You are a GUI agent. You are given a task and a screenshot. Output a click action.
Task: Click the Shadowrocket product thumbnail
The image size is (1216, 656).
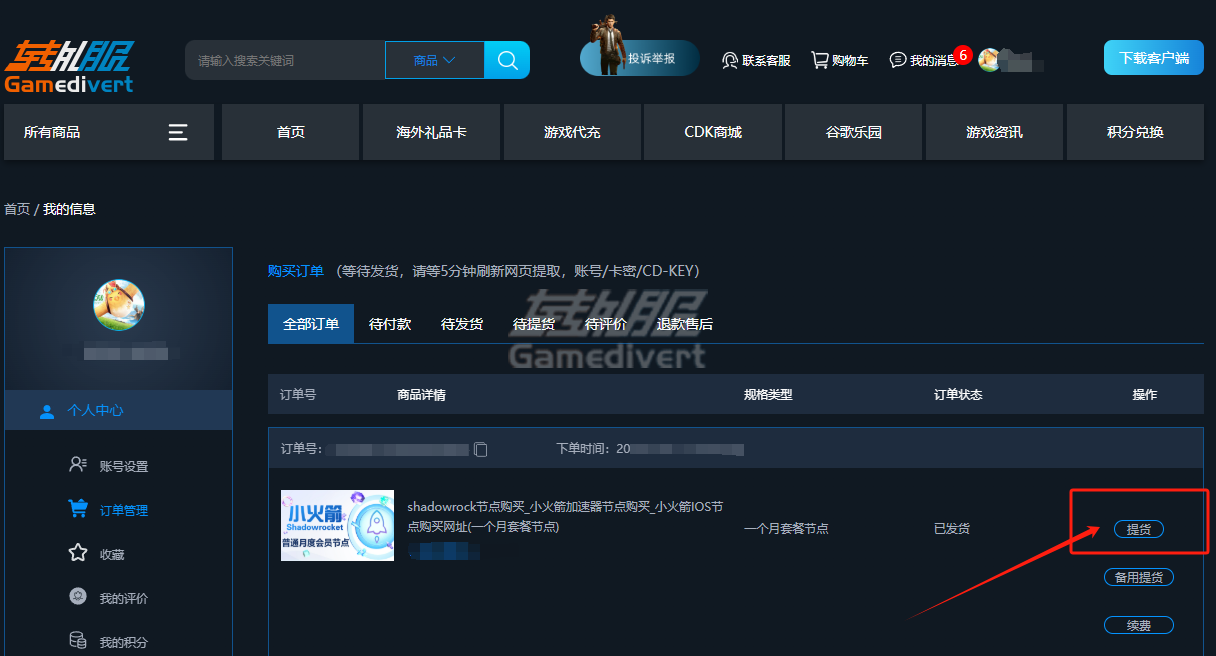337,525
